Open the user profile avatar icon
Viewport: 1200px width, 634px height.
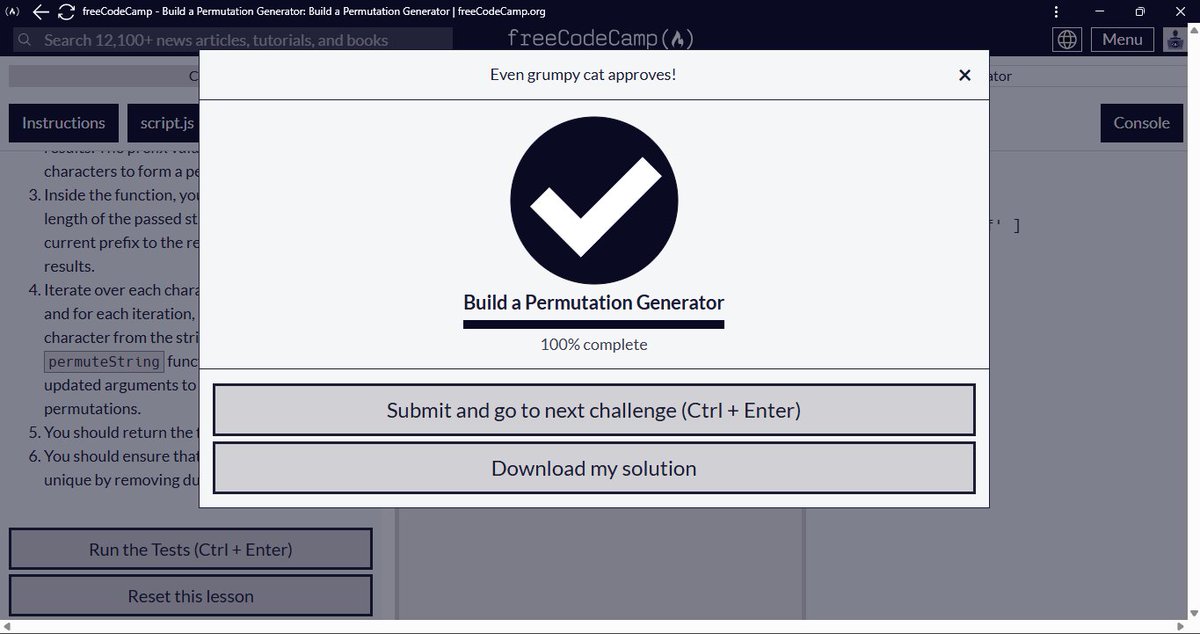(1176, 39)
